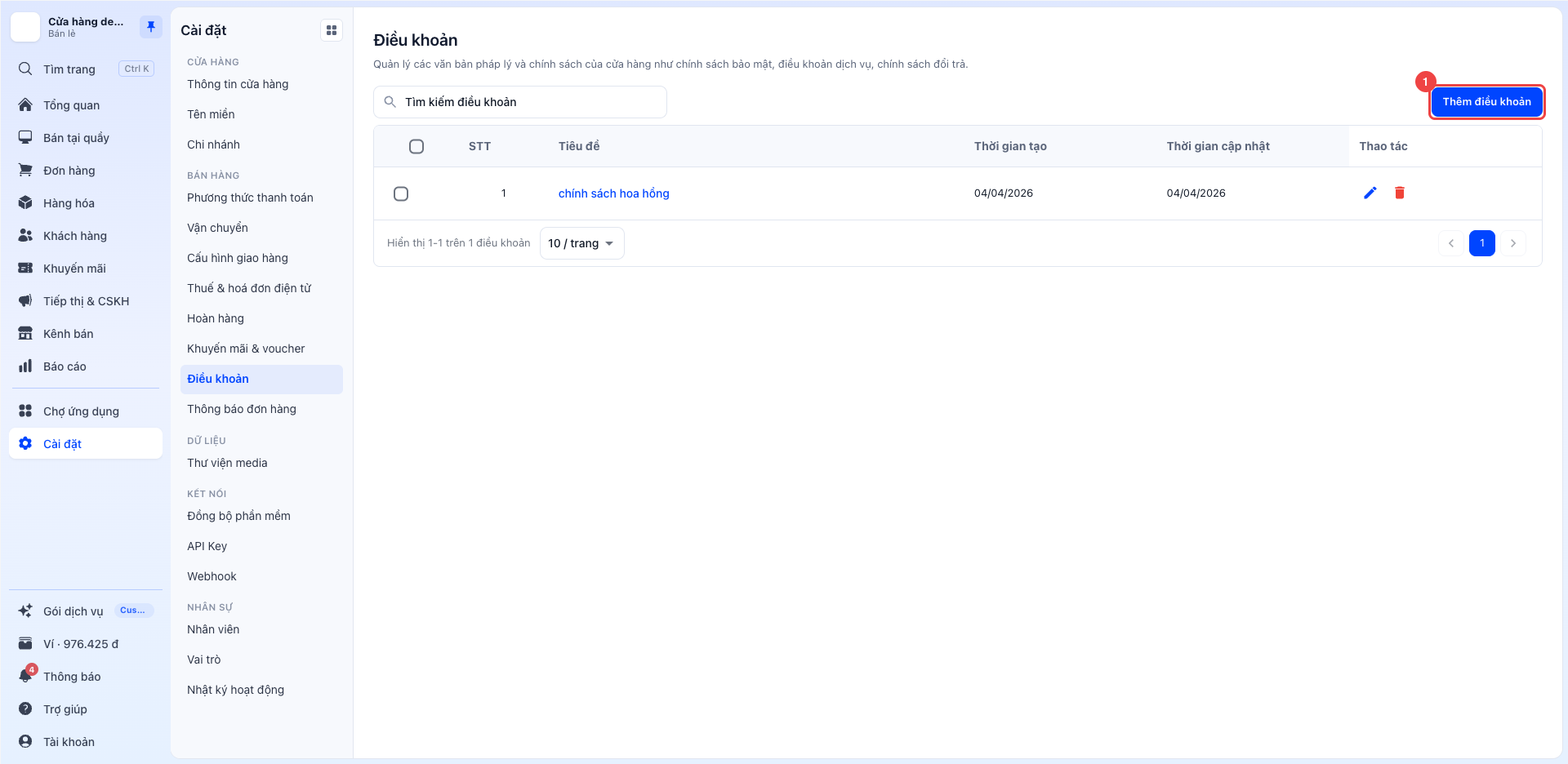This screenshot has height=764, width=1568.
Task: Open API Key settings page
Action: coord(261,546)
